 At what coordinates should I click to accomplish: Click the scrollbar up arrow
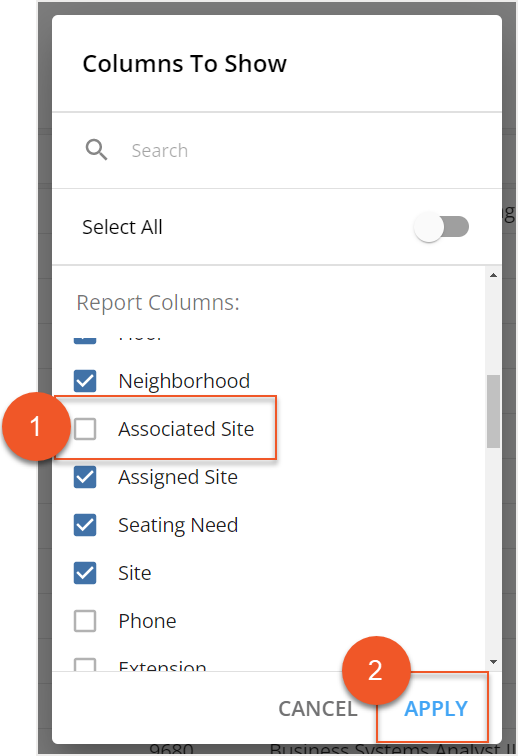point(493,275)
